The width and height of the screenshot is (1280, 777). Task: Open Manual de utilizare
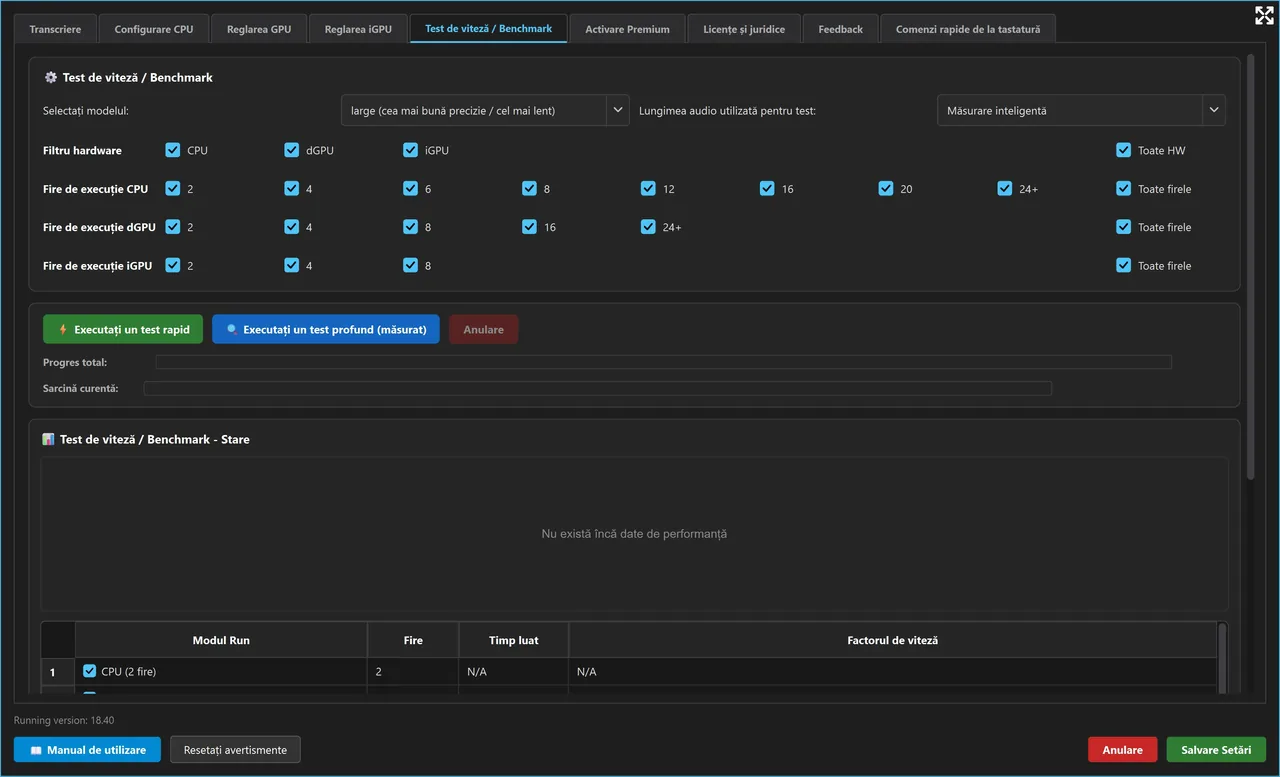[x=87, y=750]
